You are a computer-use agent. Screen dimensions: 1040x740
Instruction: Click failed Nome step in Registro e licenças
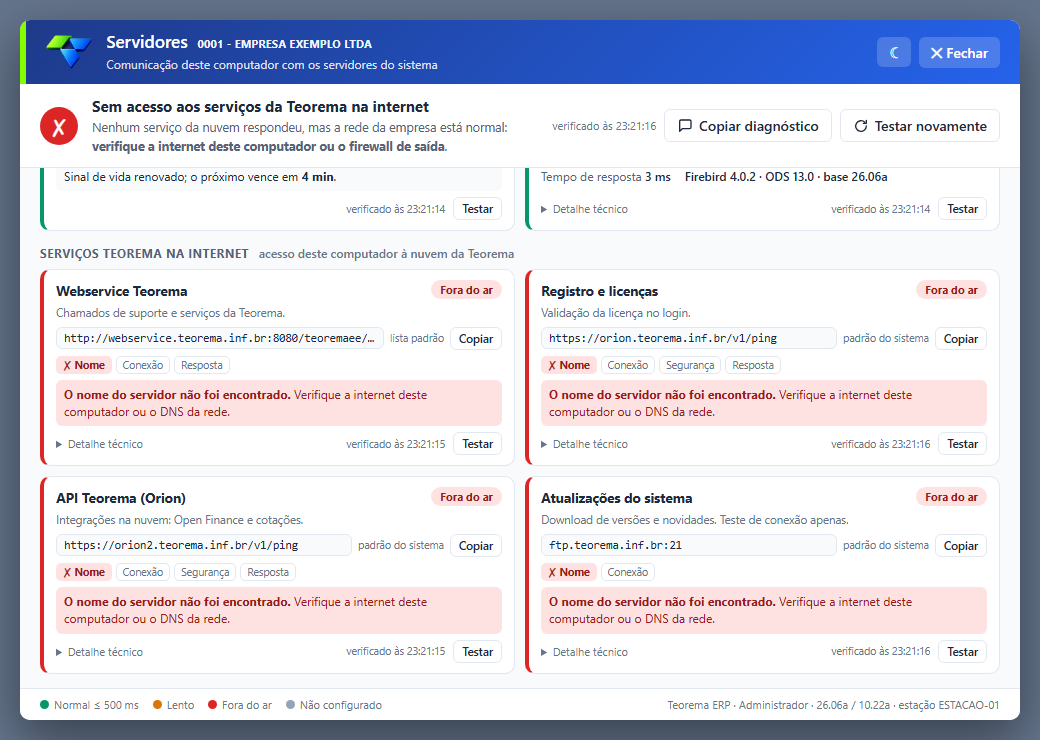coord(568,365)
